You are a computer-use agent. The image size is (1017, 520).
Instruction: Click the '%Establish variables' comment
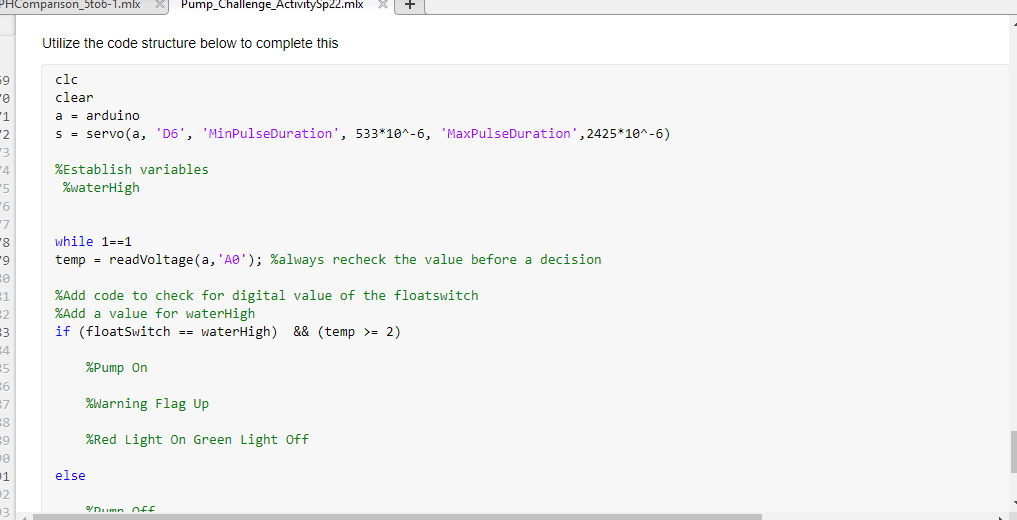(x=132, y=170)
